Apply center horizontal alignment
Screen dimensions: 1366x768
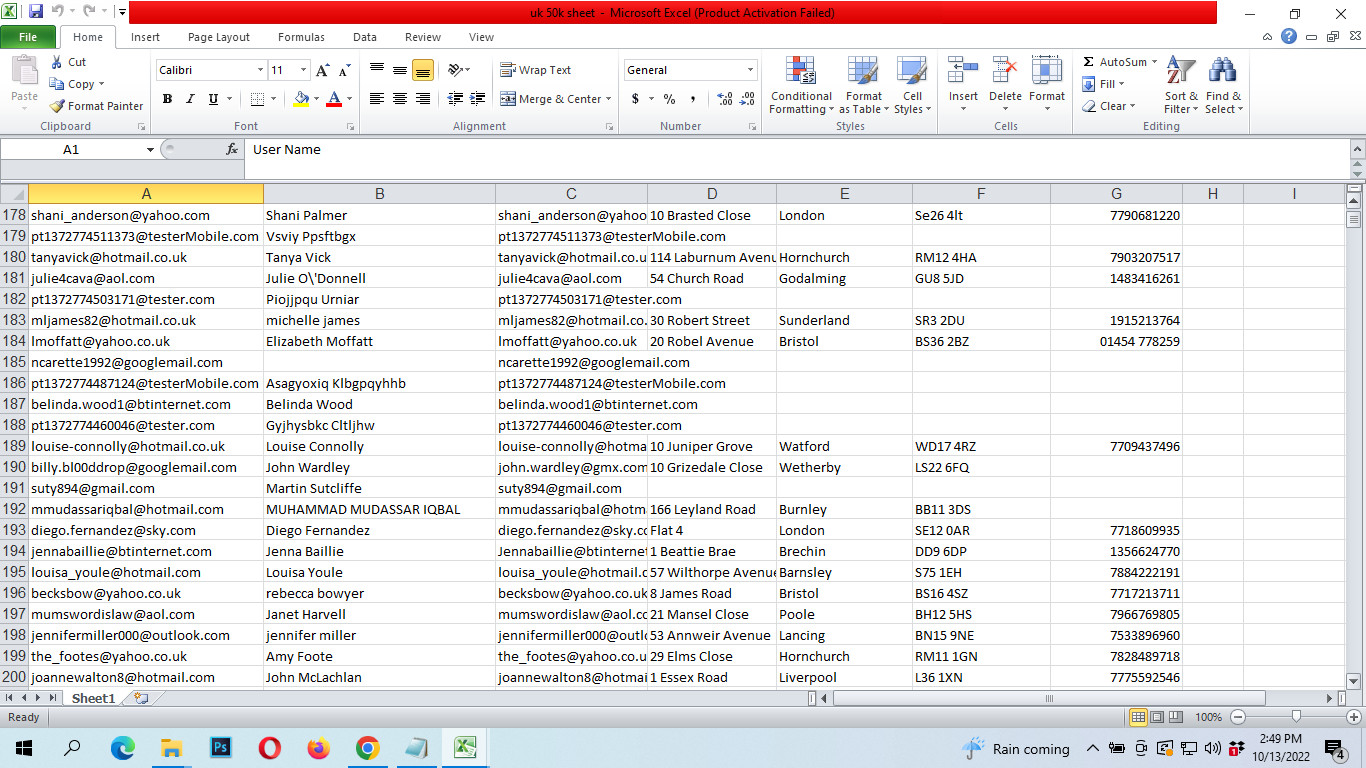pyautogui.click(x=400, y=99)
